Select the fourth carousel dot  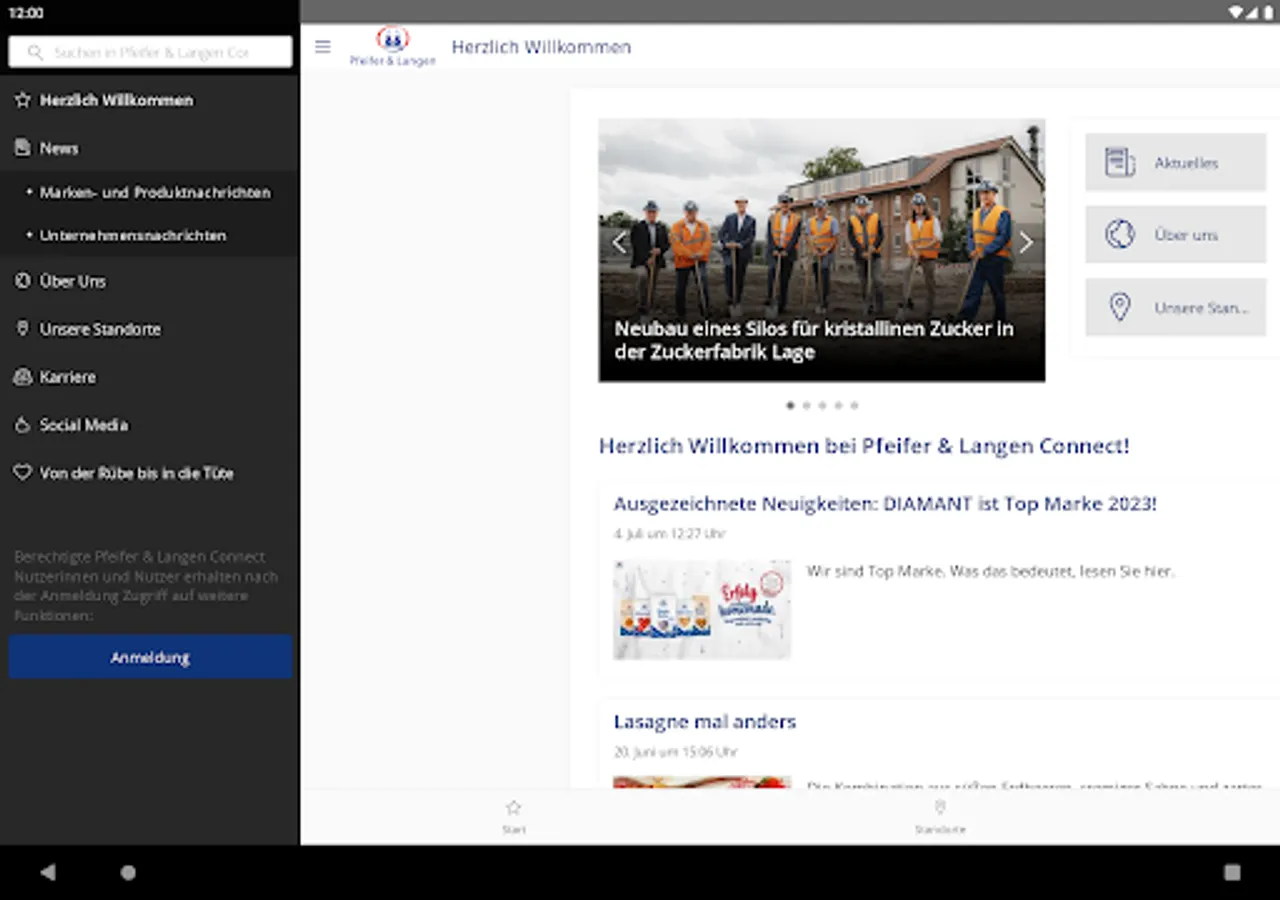838,406
